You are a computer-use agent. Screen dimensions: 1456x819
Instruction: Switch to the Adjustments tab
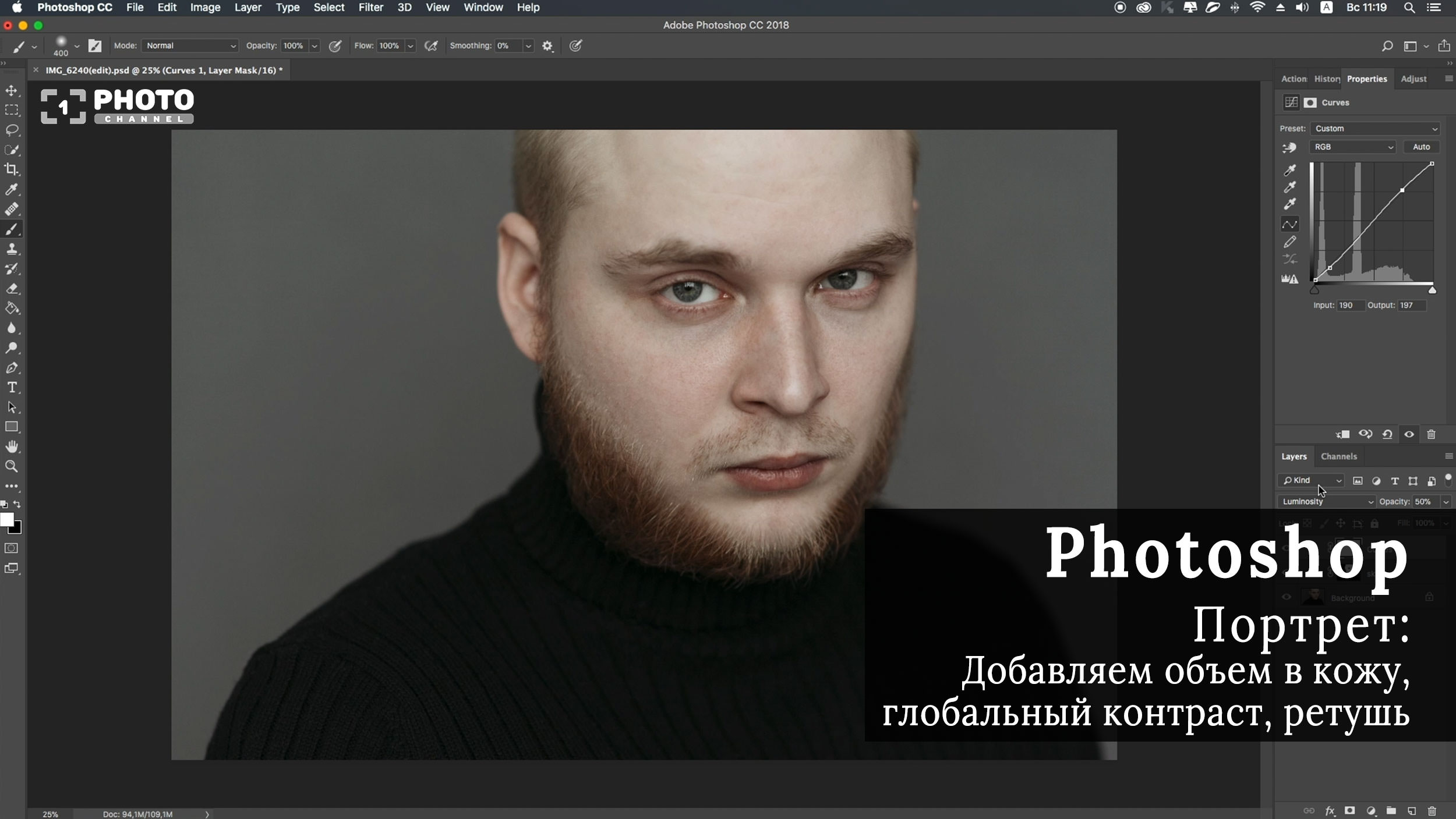click(1413, 79)
